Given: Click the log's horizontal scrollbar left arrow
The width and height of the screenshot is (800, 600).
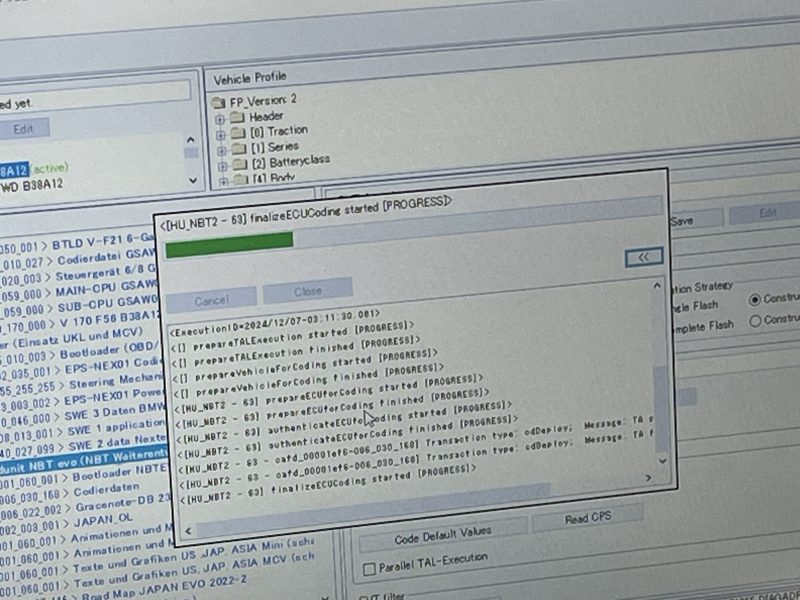Looking at the screenshot, I should tap(186, 529).
